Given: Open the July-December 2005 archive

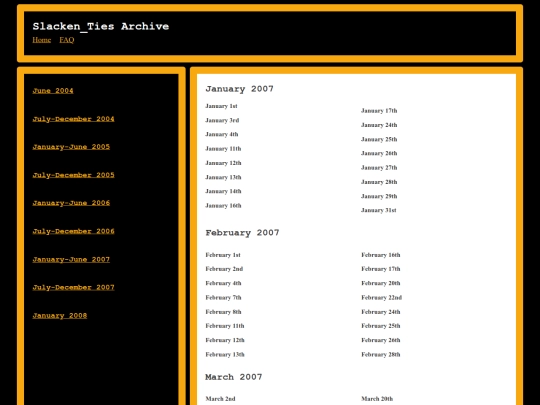Looking at the screenshot, I should 73,175.
